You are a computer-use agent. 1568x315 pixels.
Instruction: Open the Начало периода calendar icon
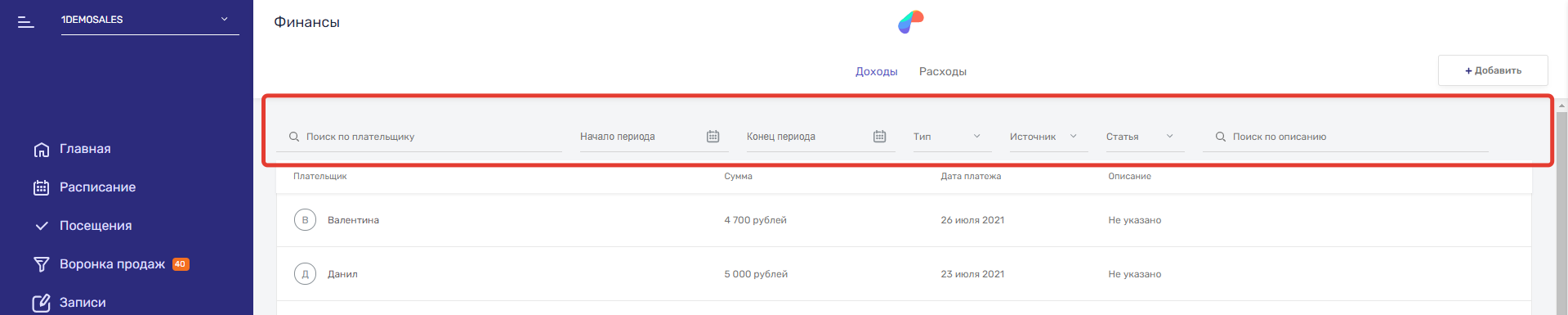coord(713,137)
